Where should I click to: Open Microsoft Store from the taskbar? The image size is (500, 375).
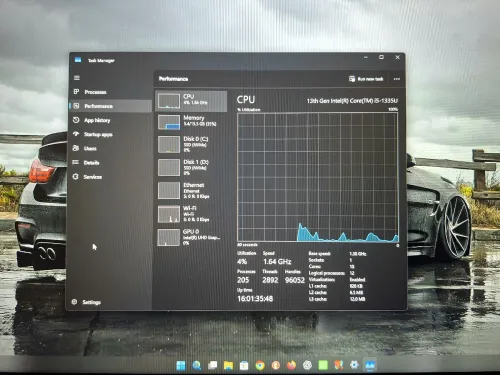click(x=244, y=366)
